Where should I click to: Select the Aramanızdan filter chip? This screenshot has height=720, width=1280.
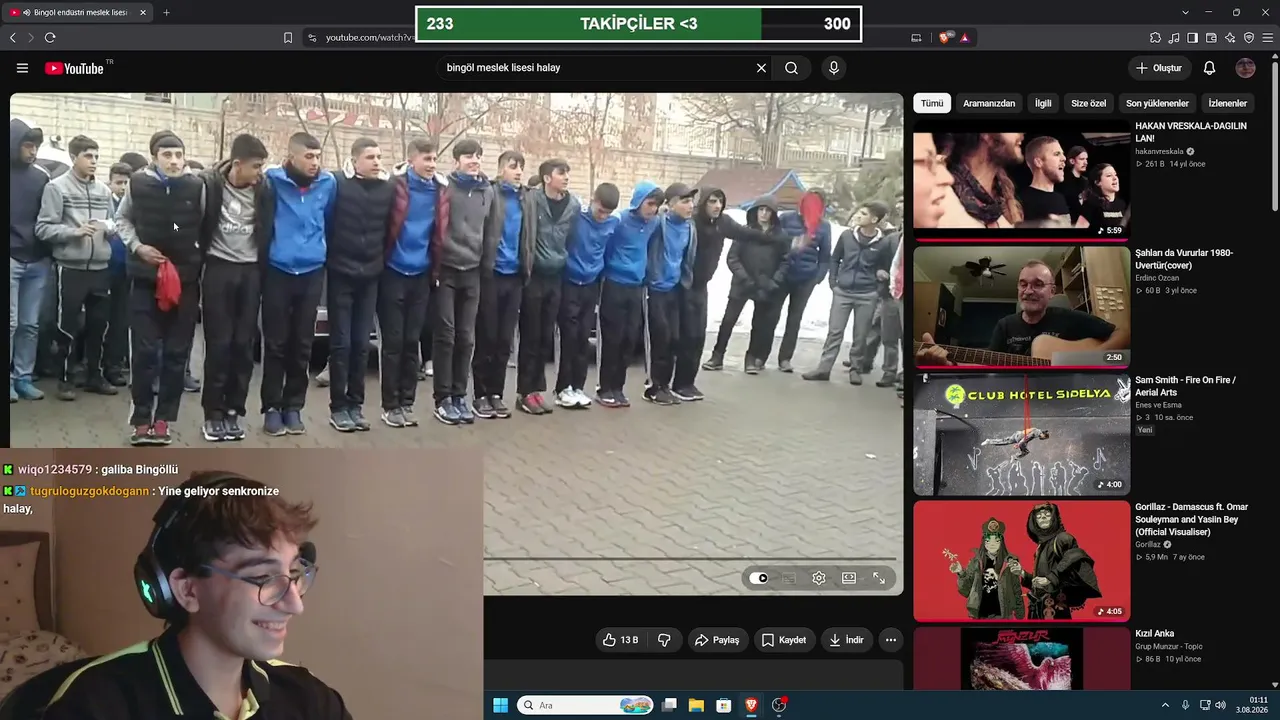[989, 103]
